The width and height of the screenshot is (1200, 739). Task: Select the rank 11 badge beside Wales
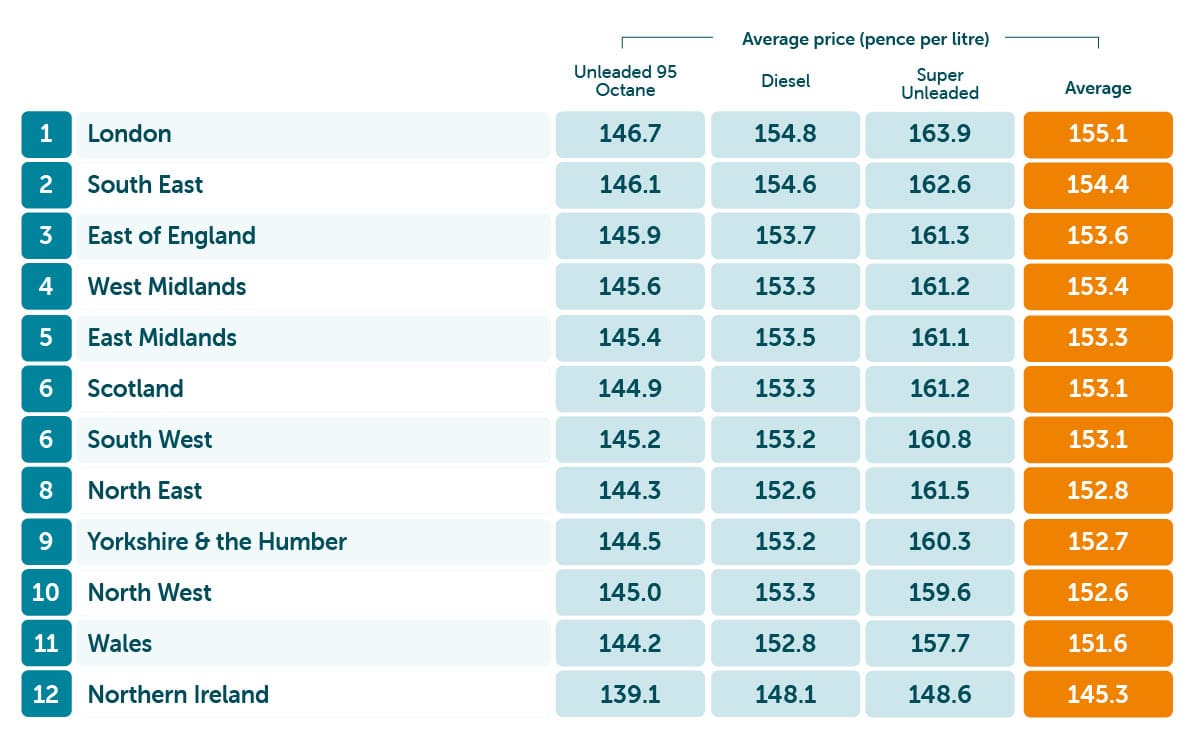tap(46, 644)
